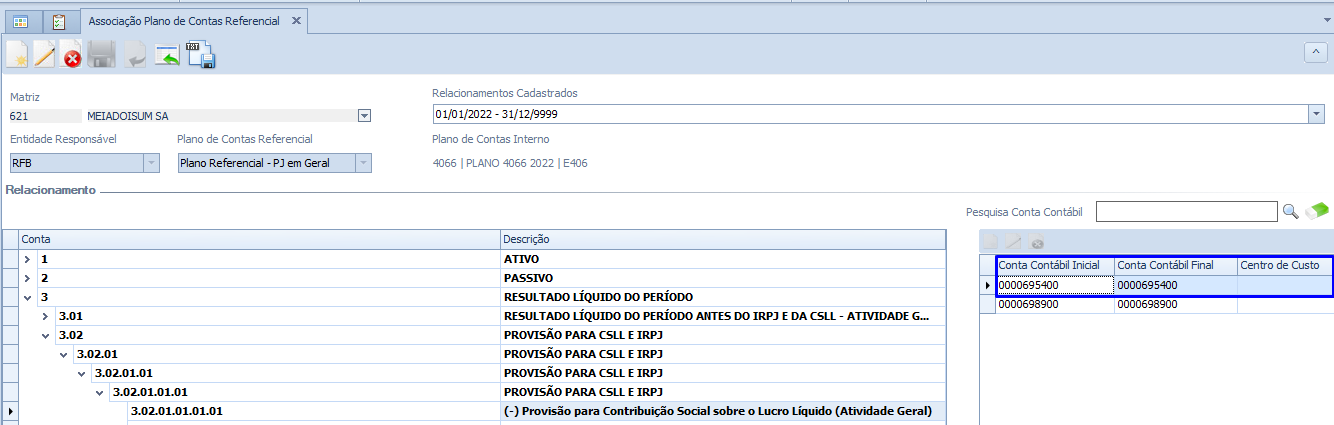
Task: Collapse tree node 3.02
Action: coord(46,335)
